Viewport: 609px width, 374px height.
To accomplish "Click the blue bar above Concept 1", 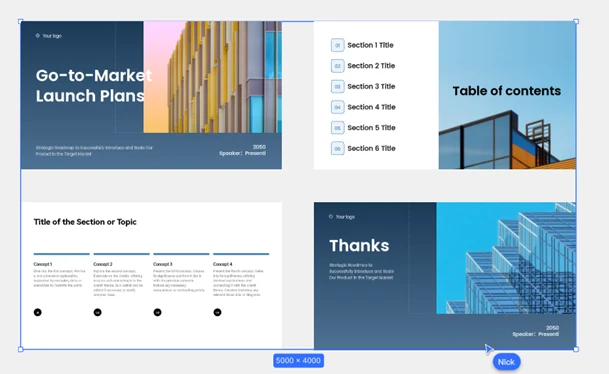I will click(x=61, y=254).
